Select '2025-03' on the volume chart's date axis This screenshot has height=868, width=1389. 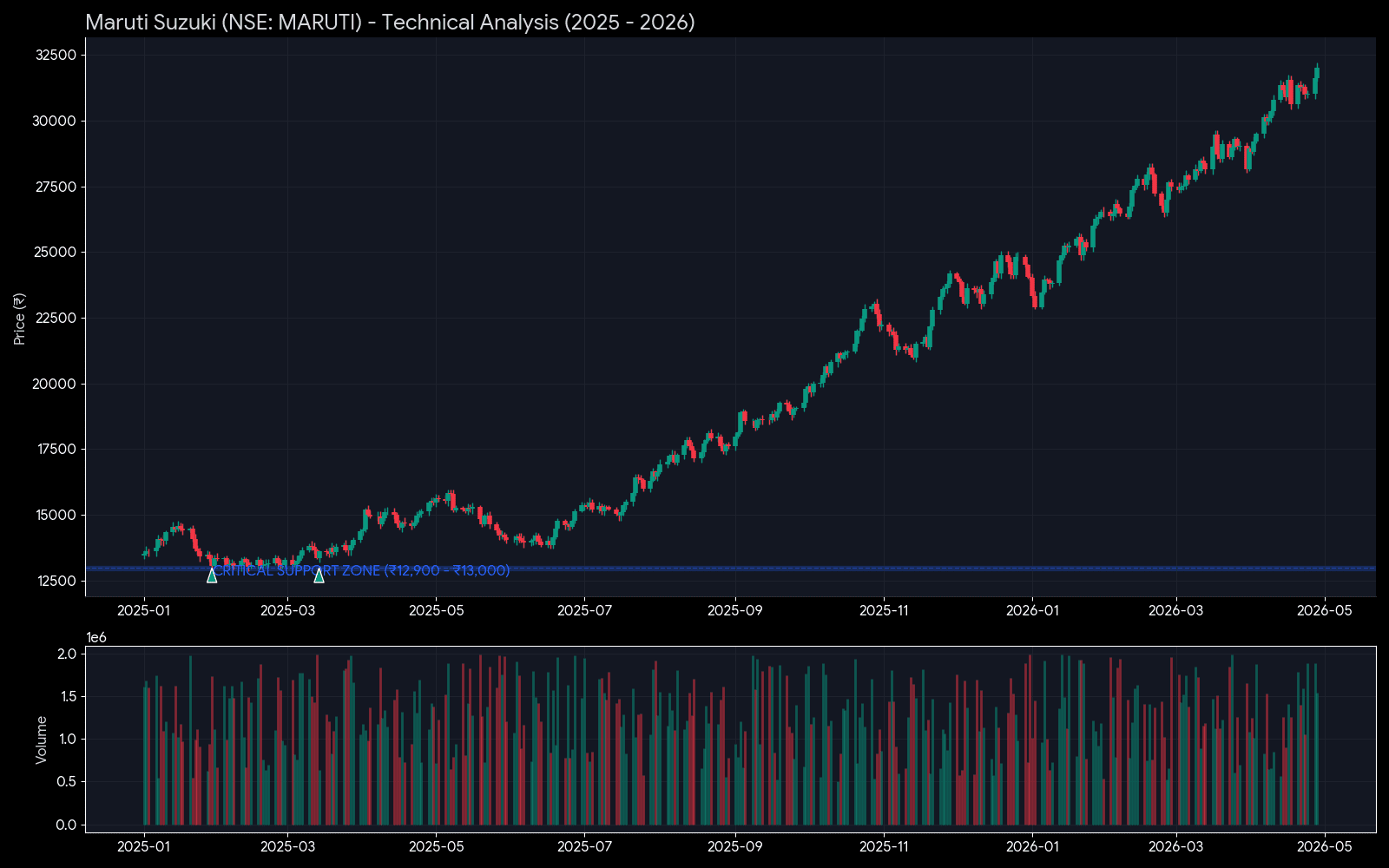(x=287, y=846)
